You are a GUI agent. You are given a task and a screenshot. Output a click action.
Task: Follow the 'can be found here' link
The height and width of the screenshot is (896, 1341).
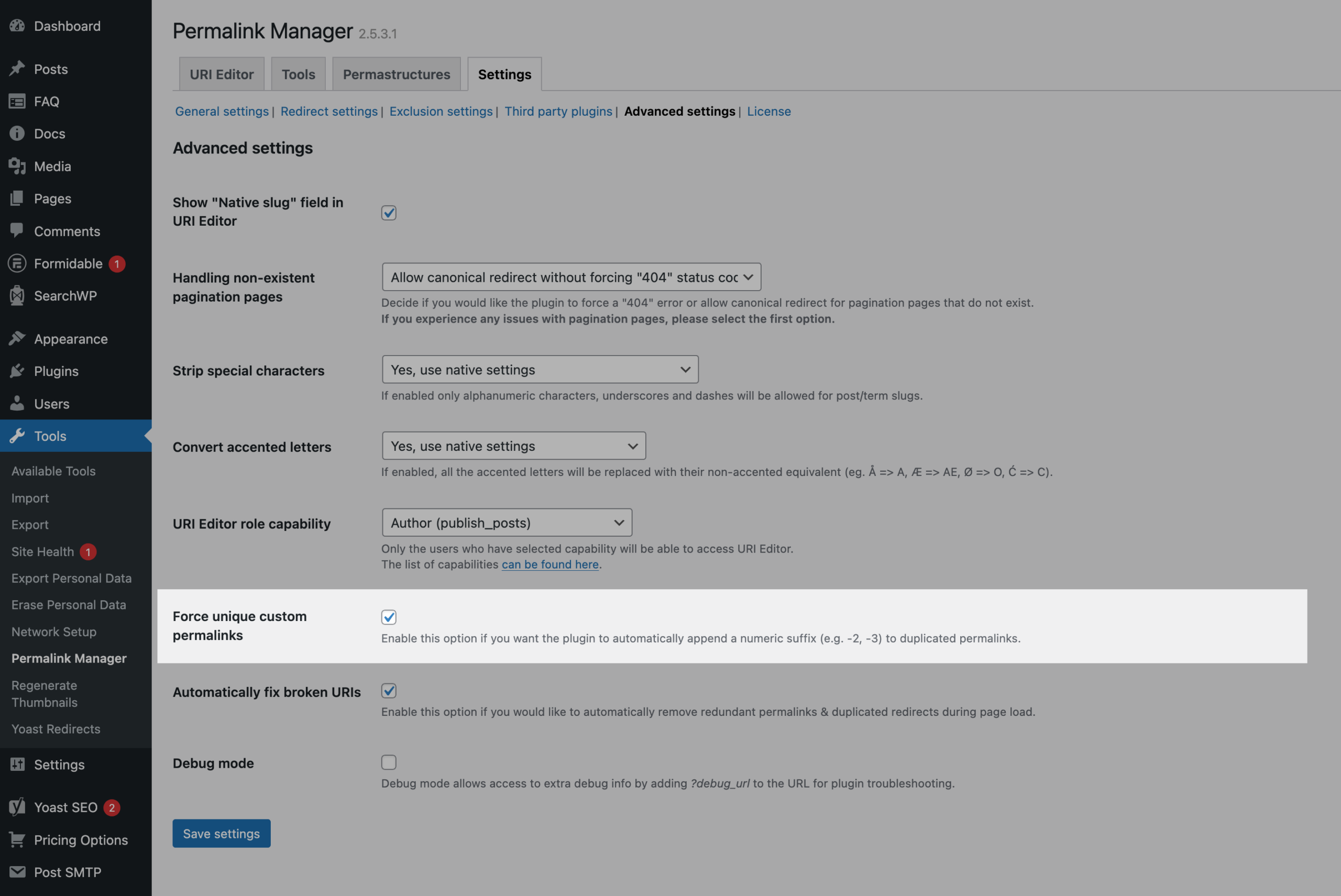550,565
